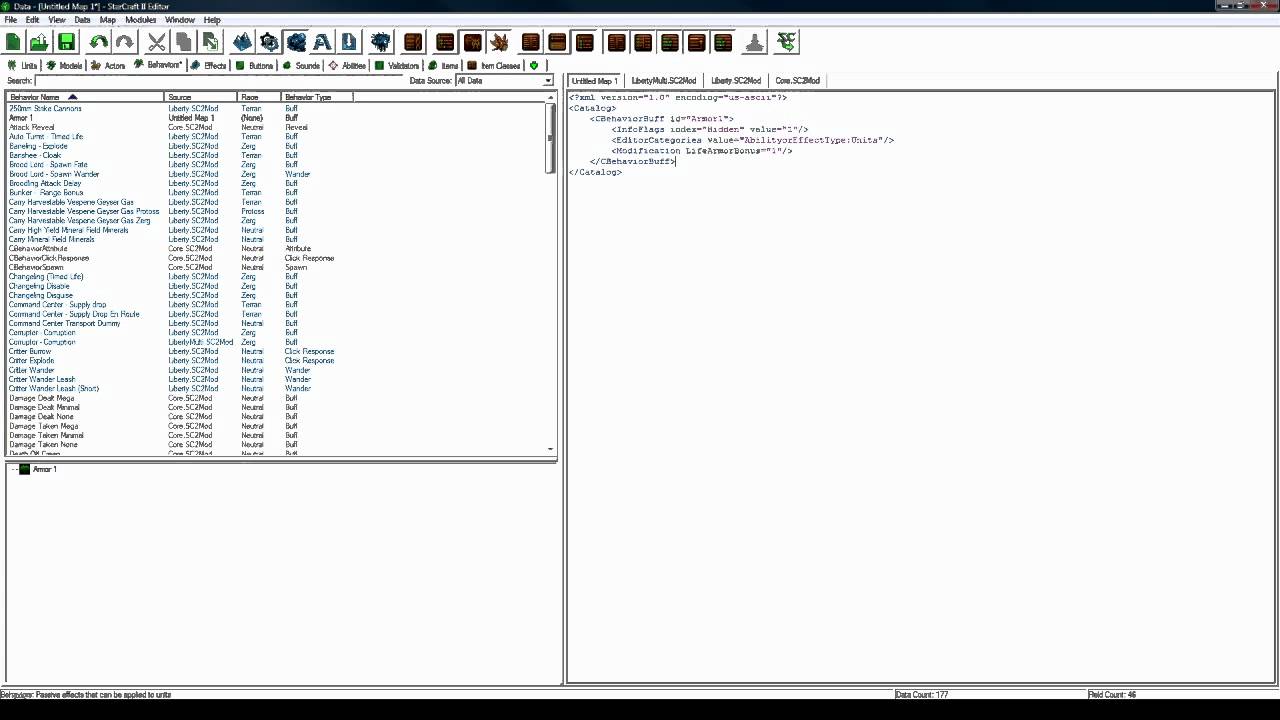Click the Data Count: 177 status text
The height and width of the screenshot is (720, 1280).
[922, 694]
